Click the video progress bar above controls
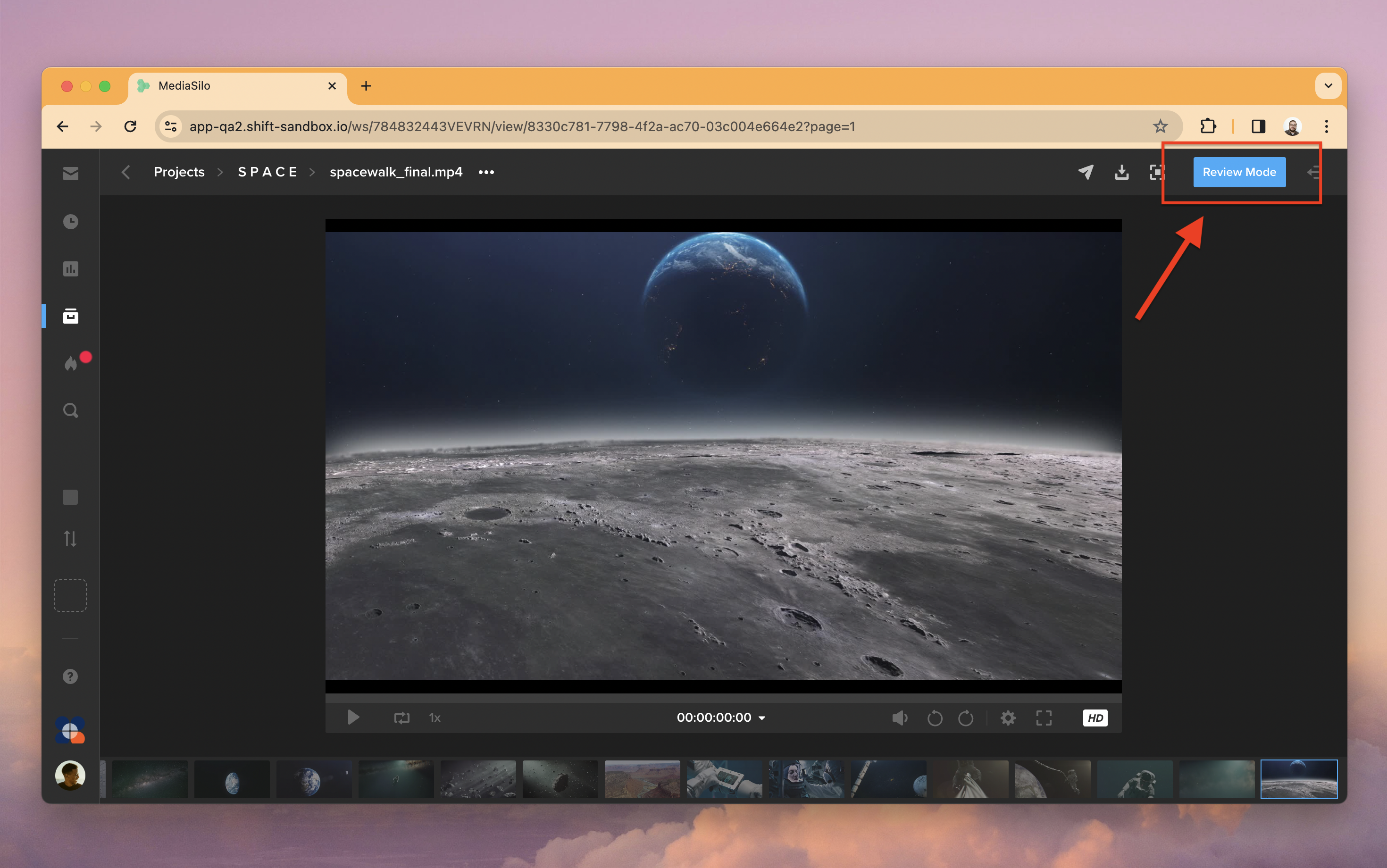This screenshot has width=1387, height=868. [x=723, y=698]
